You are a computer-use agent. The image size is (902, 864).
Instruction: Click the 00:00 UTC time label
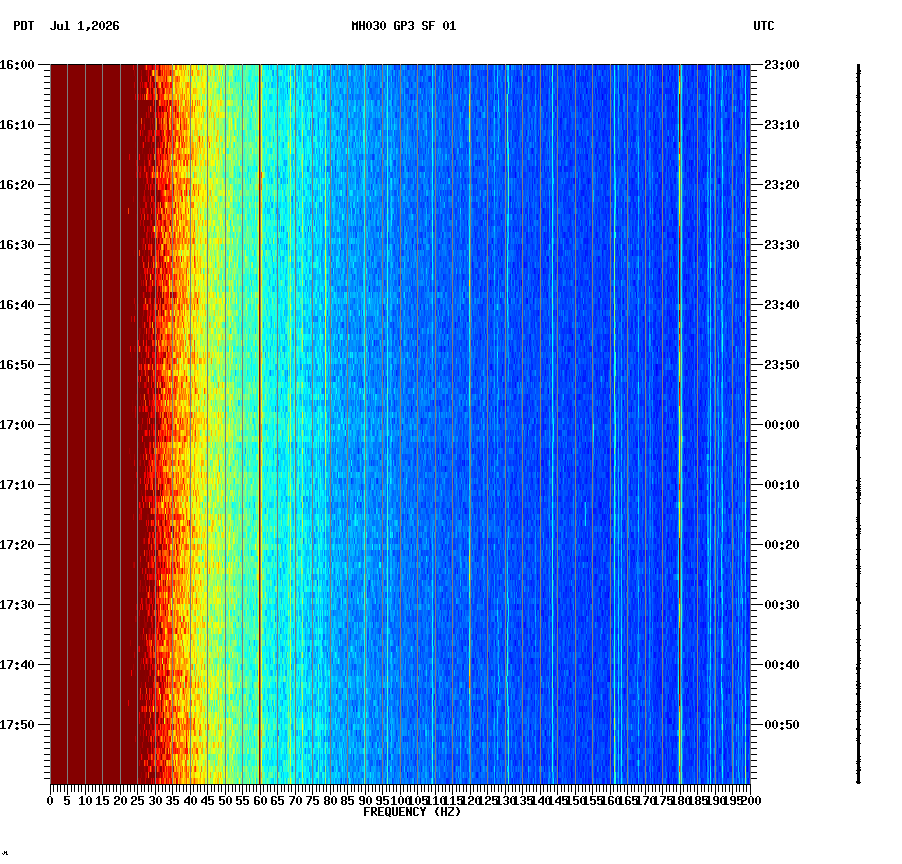tap(782, 425)
